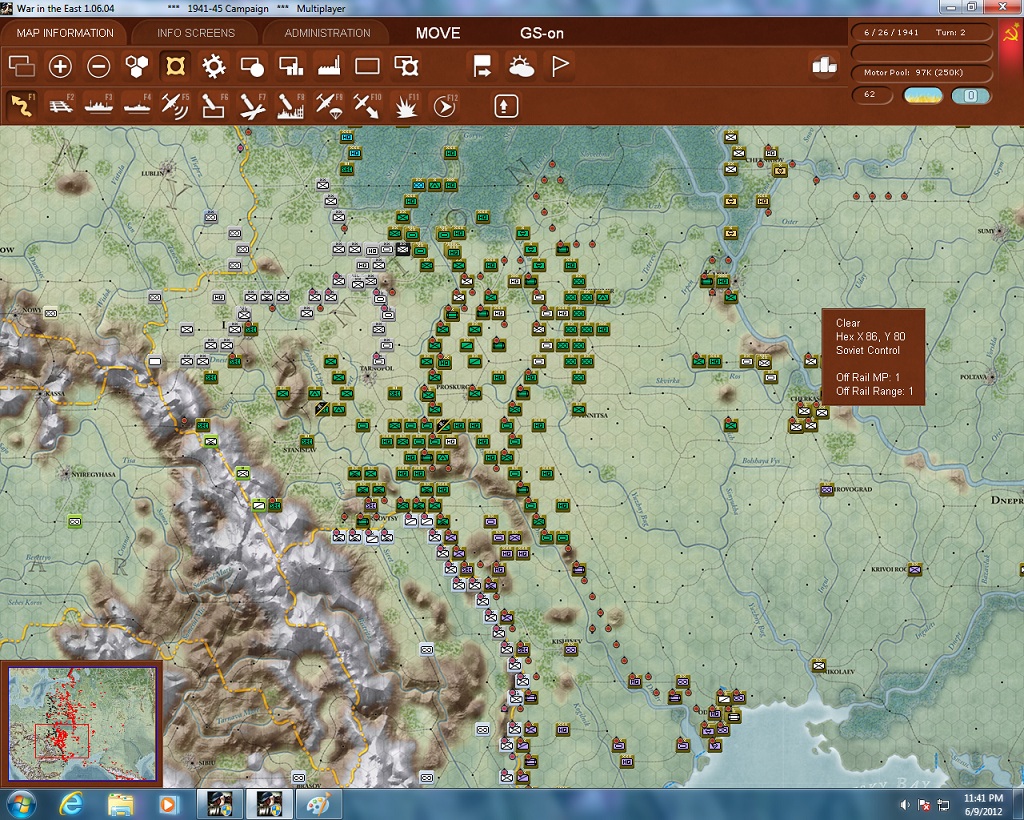Click the rectangle-with-circle map overlay icon
1024x820 pixels.
[252, 66]
